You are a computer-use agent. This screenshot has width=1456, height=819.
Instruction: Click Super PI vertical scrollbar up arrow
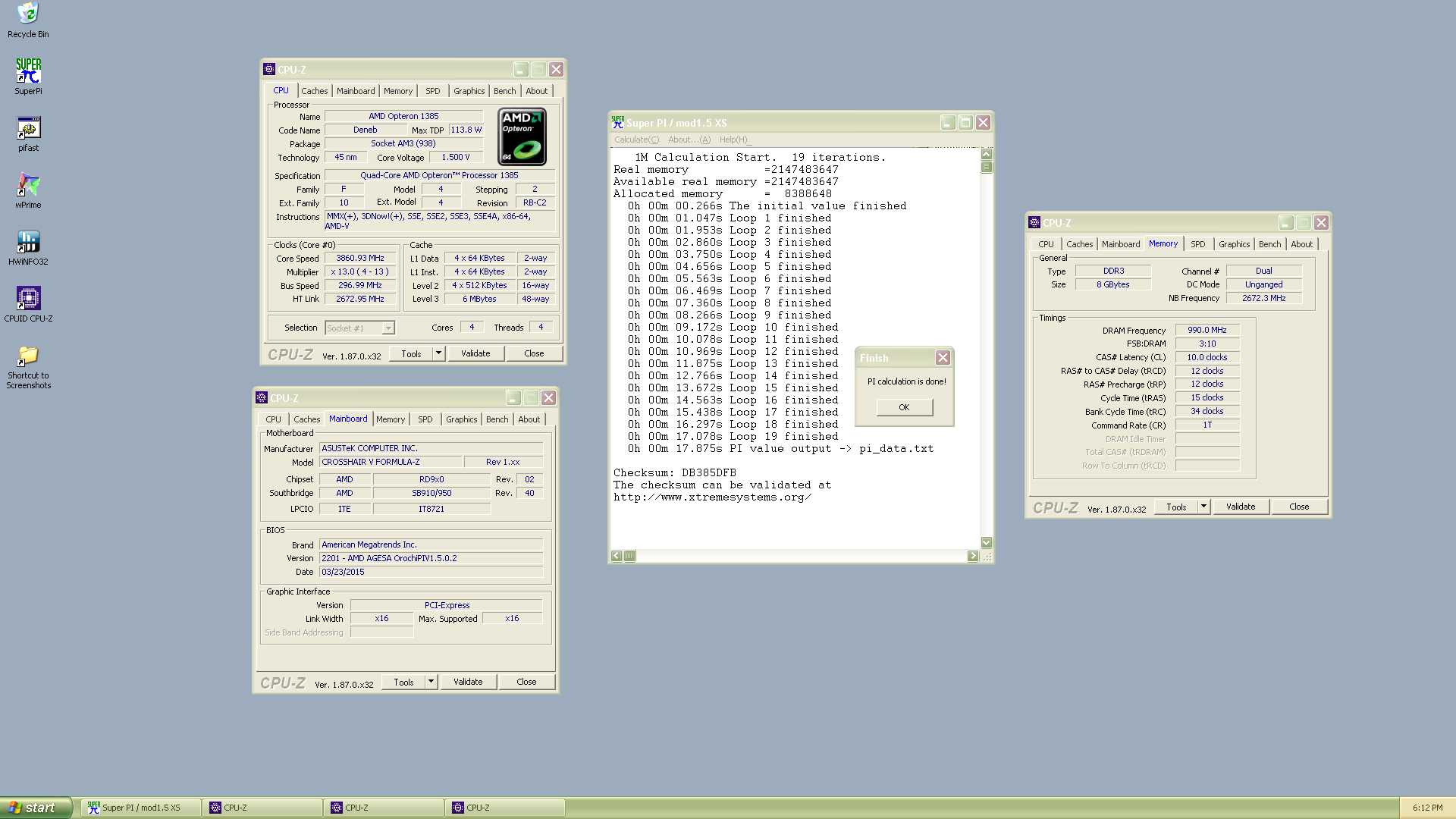[987, 154]
